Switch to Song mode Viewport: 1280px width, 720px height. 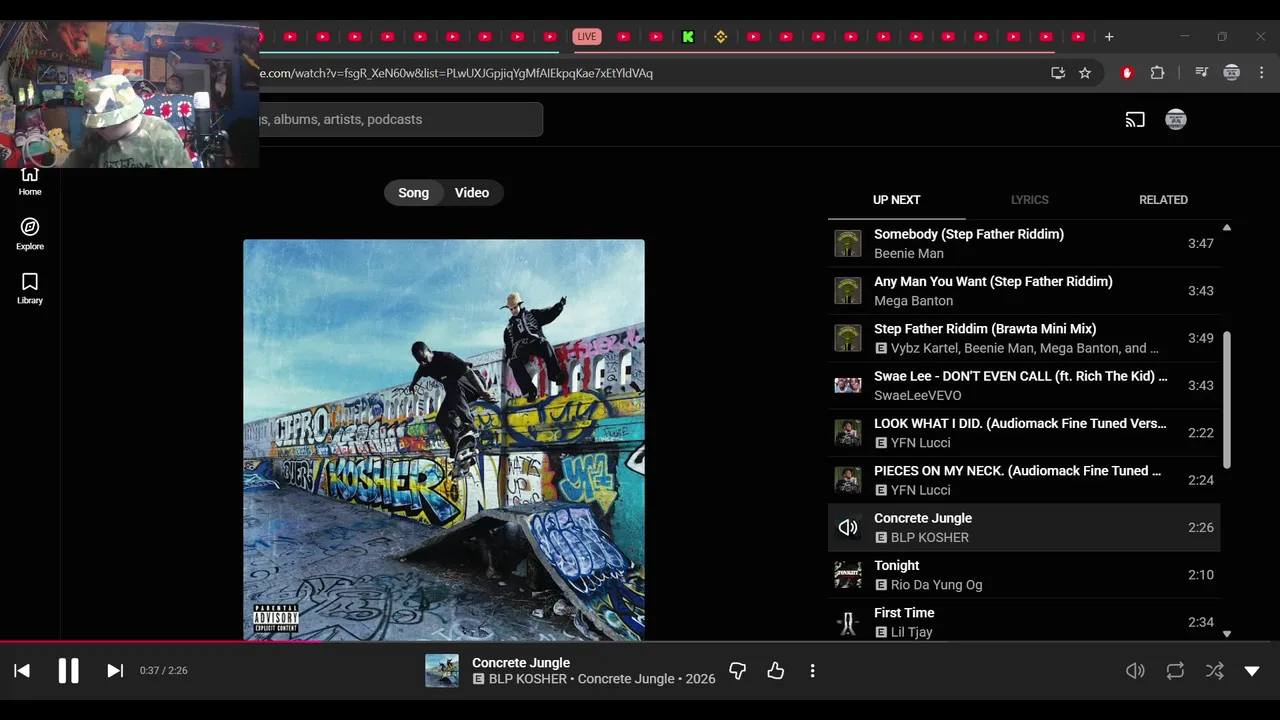tap(413, 193)
